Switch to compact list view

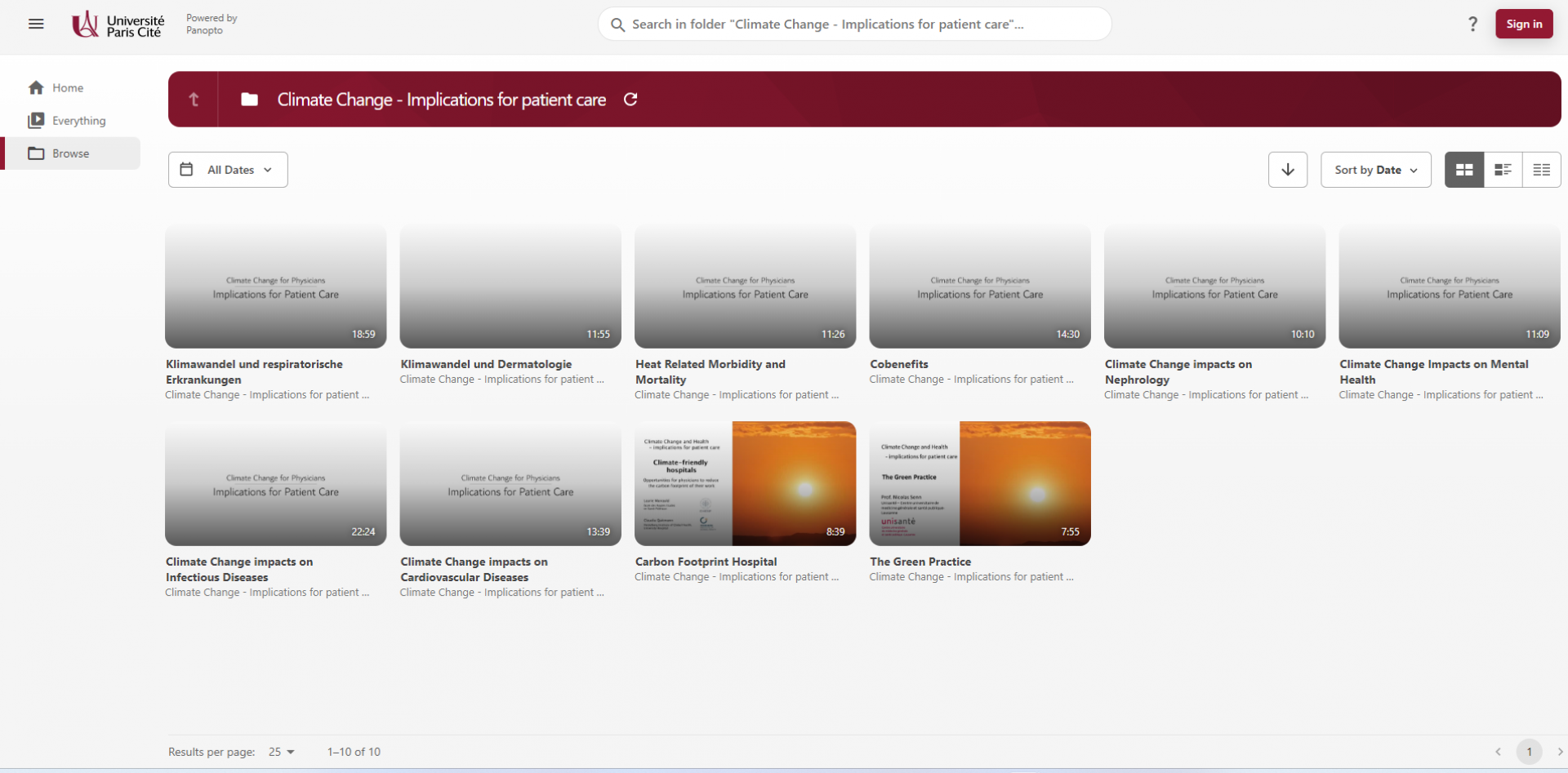tap(1541, 170)
